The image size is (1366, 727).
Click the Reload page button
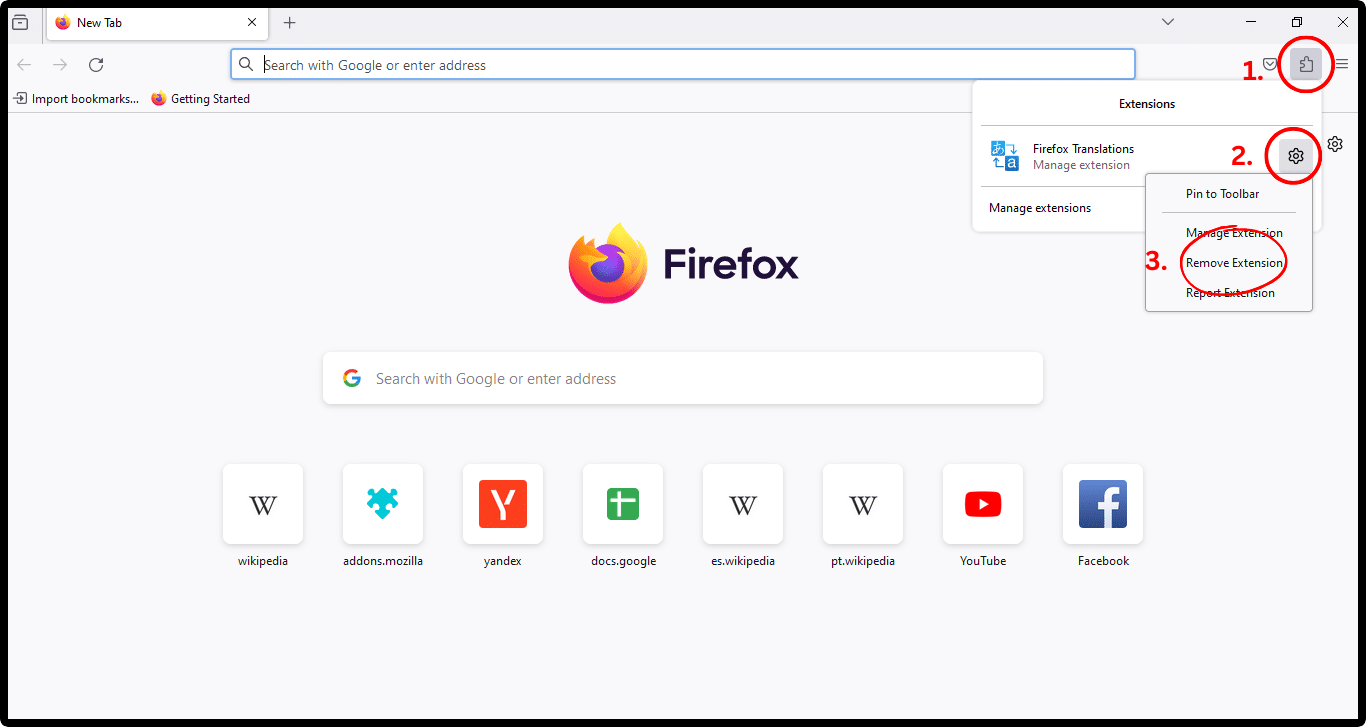(x=96, y=65)
